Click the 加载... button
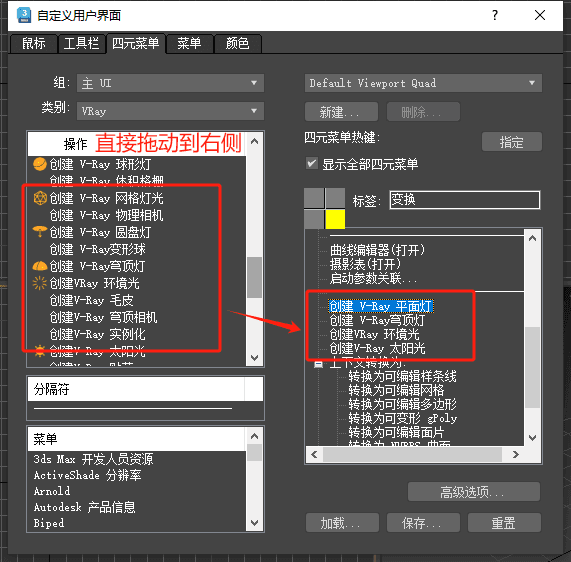 click(x=342, y=523)
